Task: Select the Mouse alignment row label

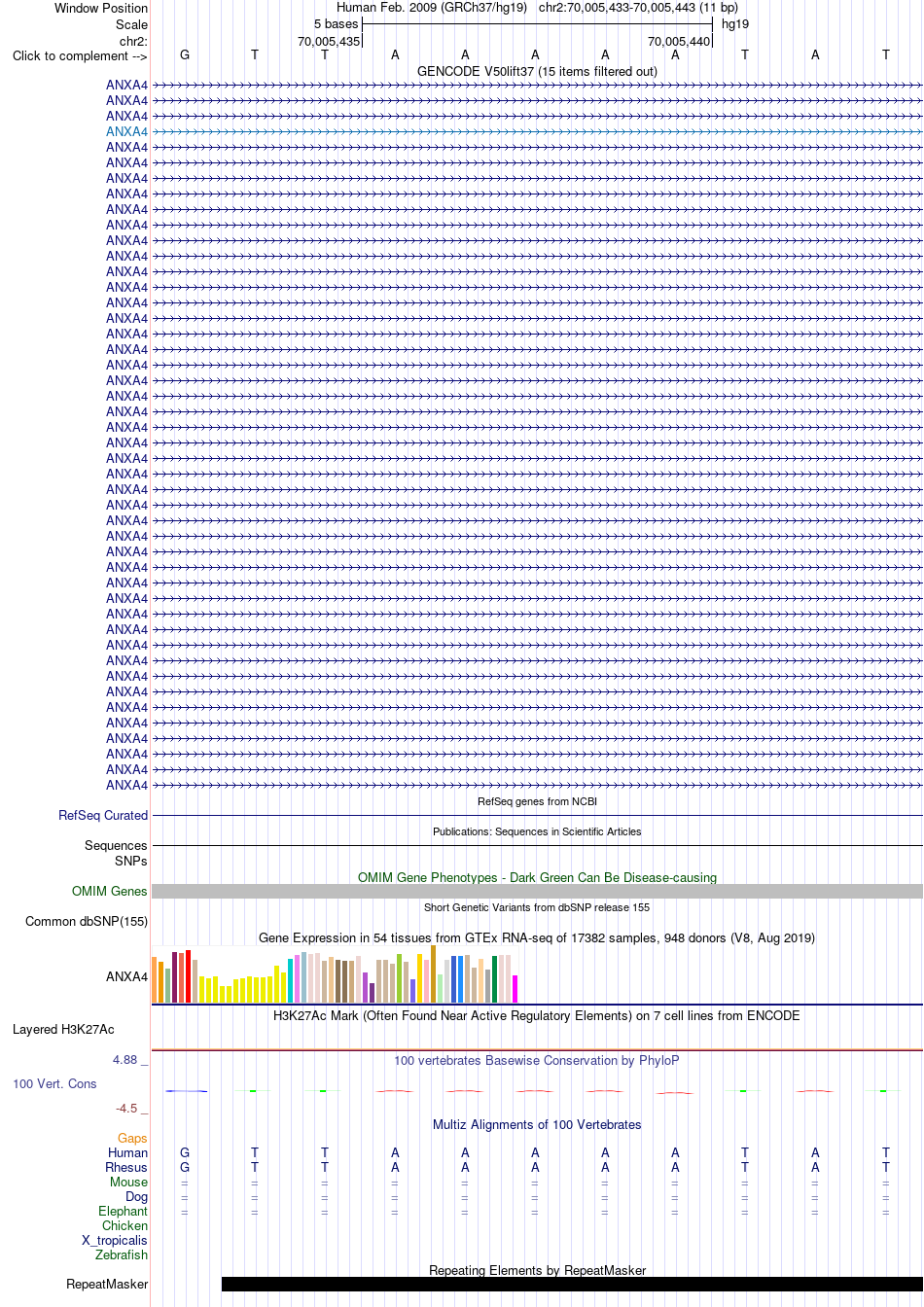Action: coord(129,1182)
